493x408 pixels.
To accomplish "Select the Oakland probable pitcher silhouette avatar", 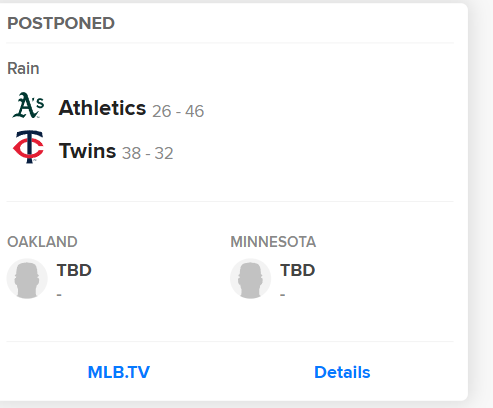I will [x=27, y=279].
